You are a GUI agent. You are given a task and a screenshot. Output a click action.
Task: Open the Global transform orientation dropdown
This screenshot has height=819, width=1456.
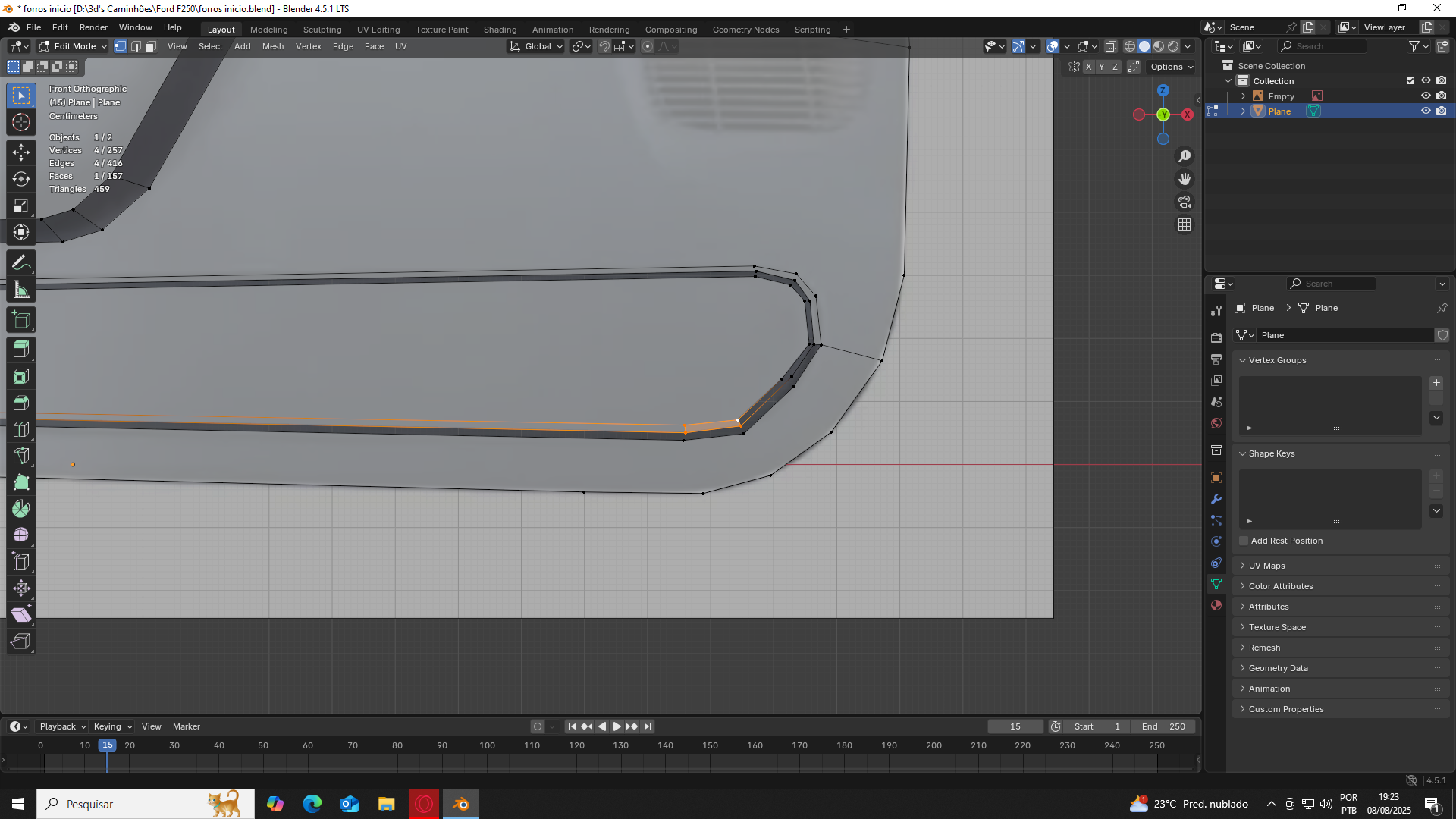[537, 46]
